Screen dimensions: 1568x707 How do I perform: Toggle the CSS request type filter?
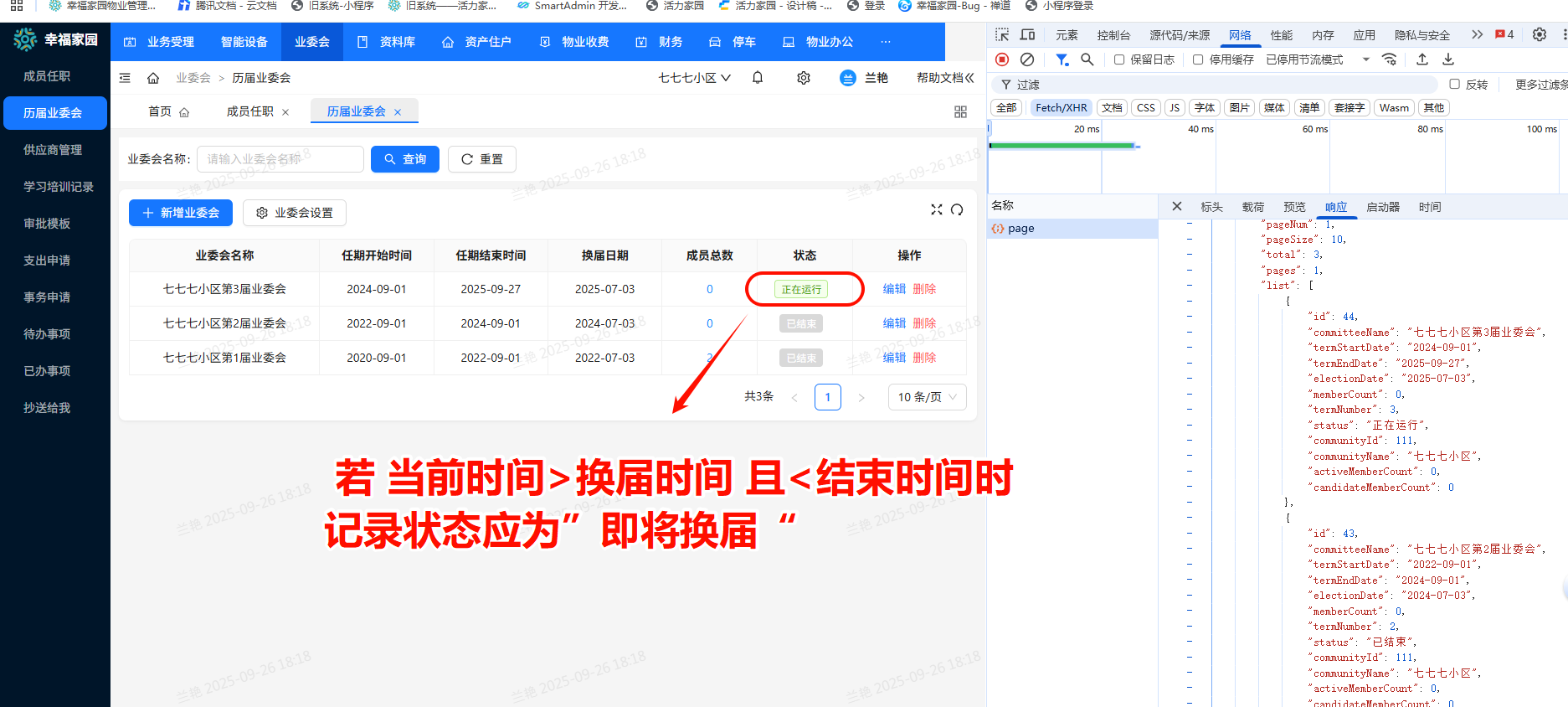pos(1146,107)
